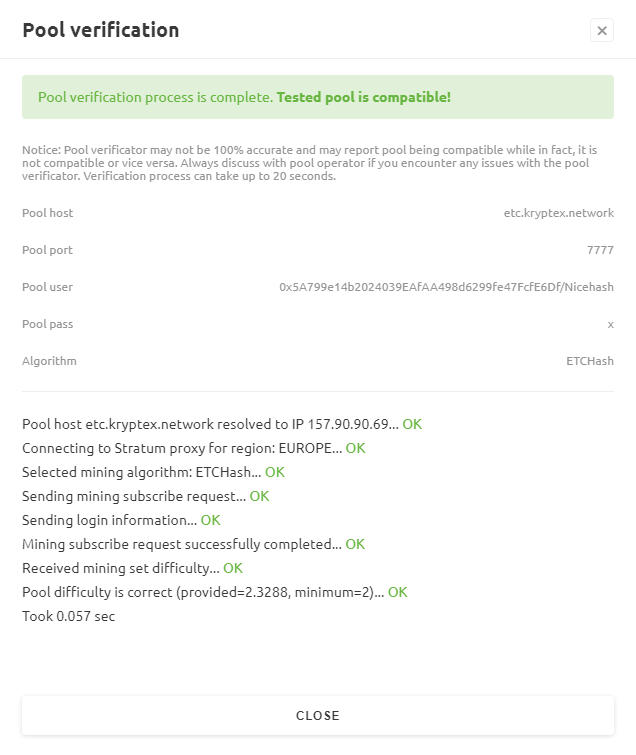Click the pool pass value x
This screenshot has height=755, width=636.
point(610,325)
